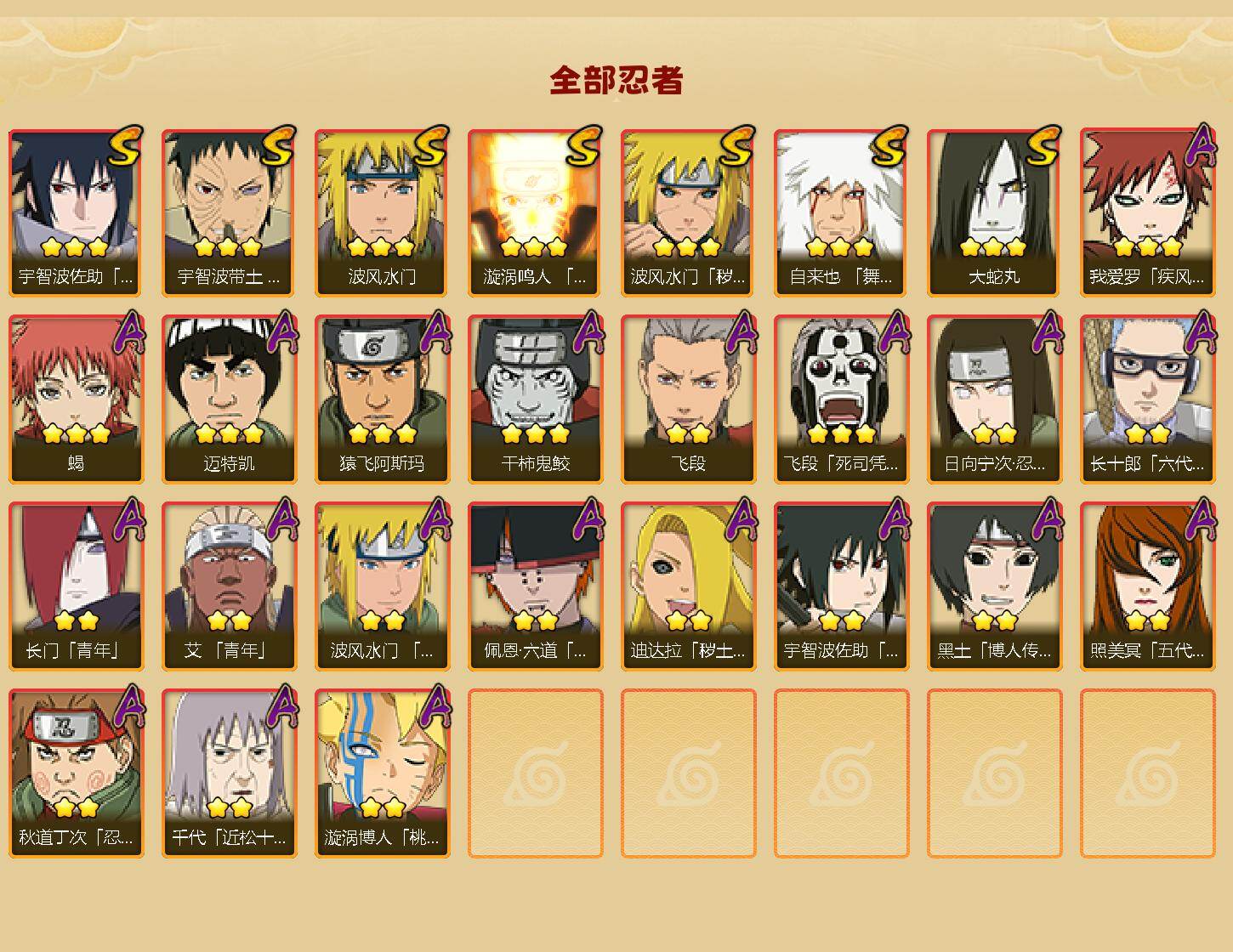This screenshot has height=952, width=1233.
Task: Choose the 迈特凯 ninja portrait
Action: pyautogui.click(x=229, y=399)
